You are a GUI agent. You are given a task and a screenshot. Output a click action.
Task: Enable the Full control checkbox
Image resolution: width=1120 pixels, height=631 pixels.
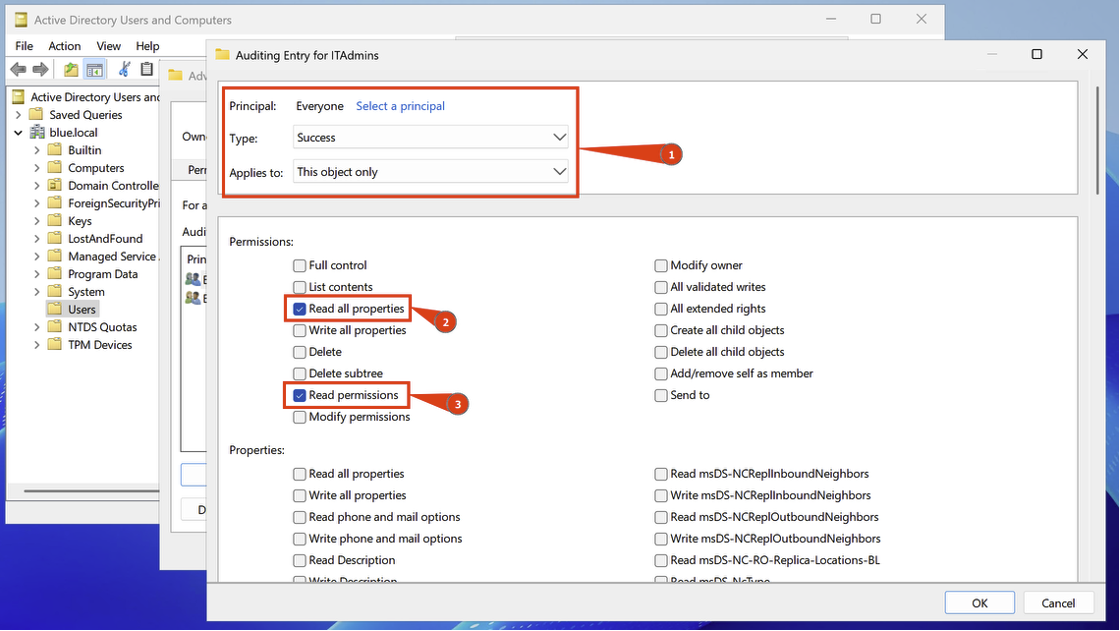[x=300, y=266]
